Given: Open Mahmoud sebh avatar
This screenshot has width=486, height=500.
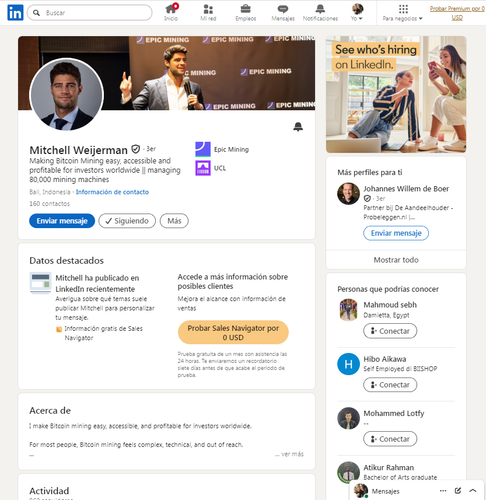Looking at the screenshot, I should [348, 310].
